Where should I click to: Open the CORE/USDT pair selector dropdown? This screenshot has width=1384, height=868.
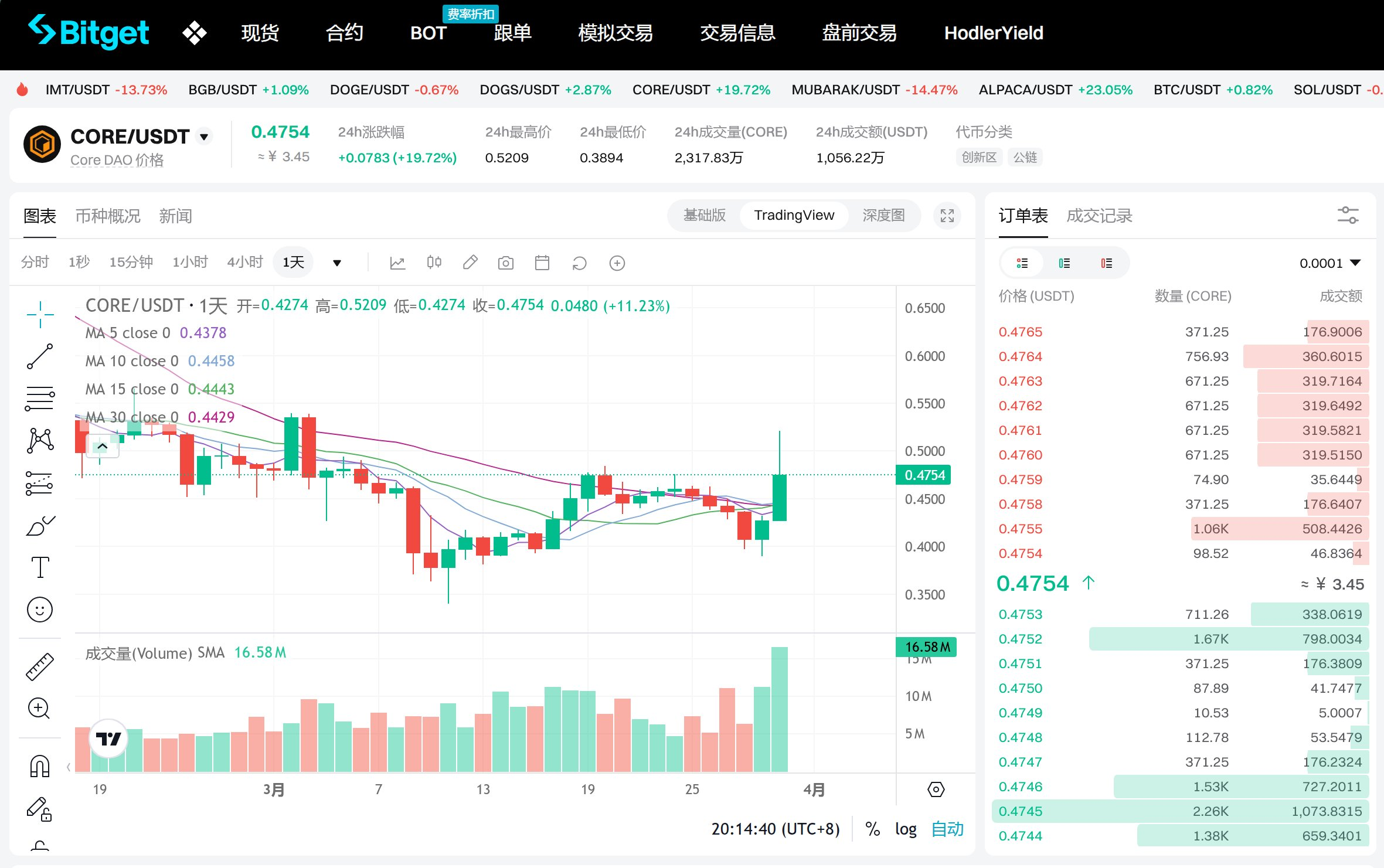204,137
